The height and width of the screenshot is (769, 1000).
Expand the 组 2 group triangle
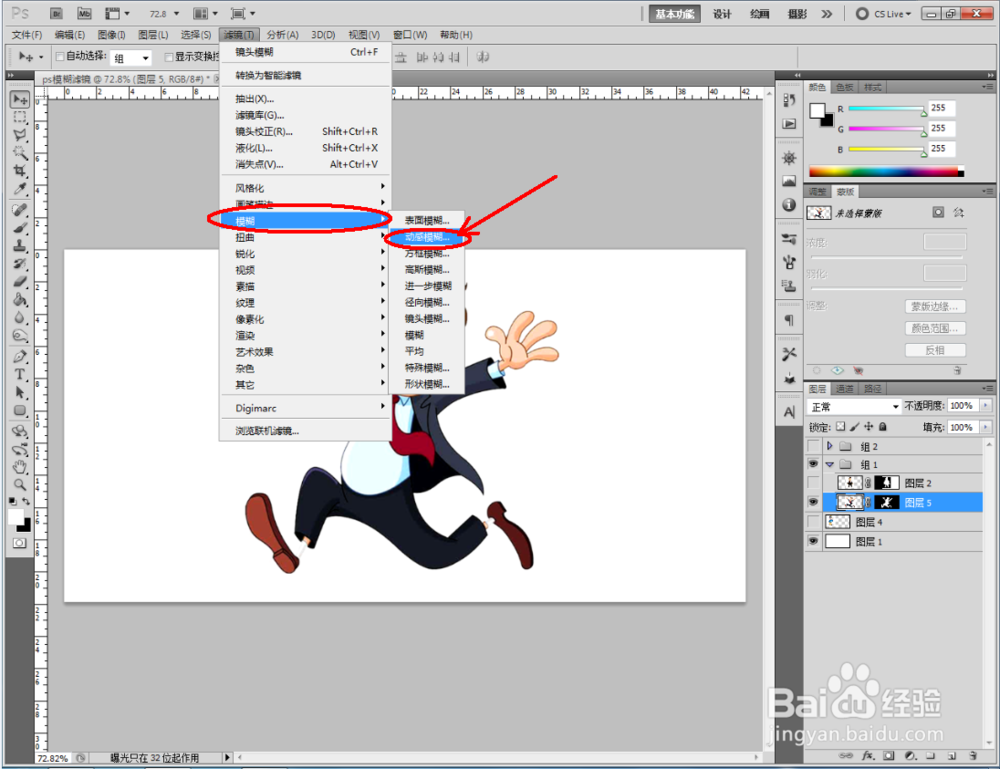click(830, 446)
